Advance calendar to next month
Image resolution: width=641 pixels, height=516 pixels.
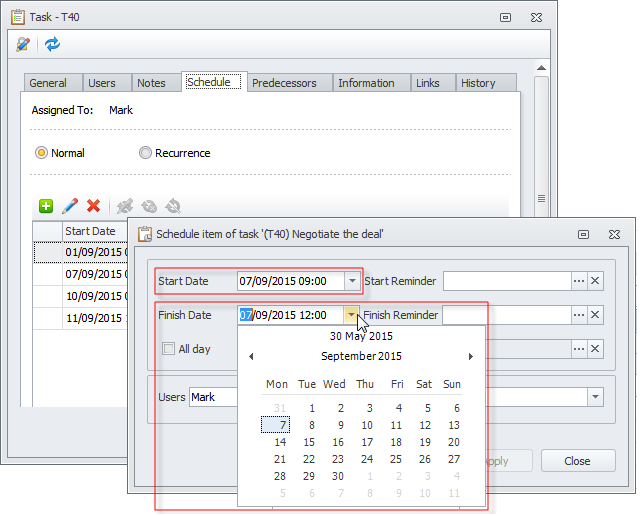[x=470, y=357]
